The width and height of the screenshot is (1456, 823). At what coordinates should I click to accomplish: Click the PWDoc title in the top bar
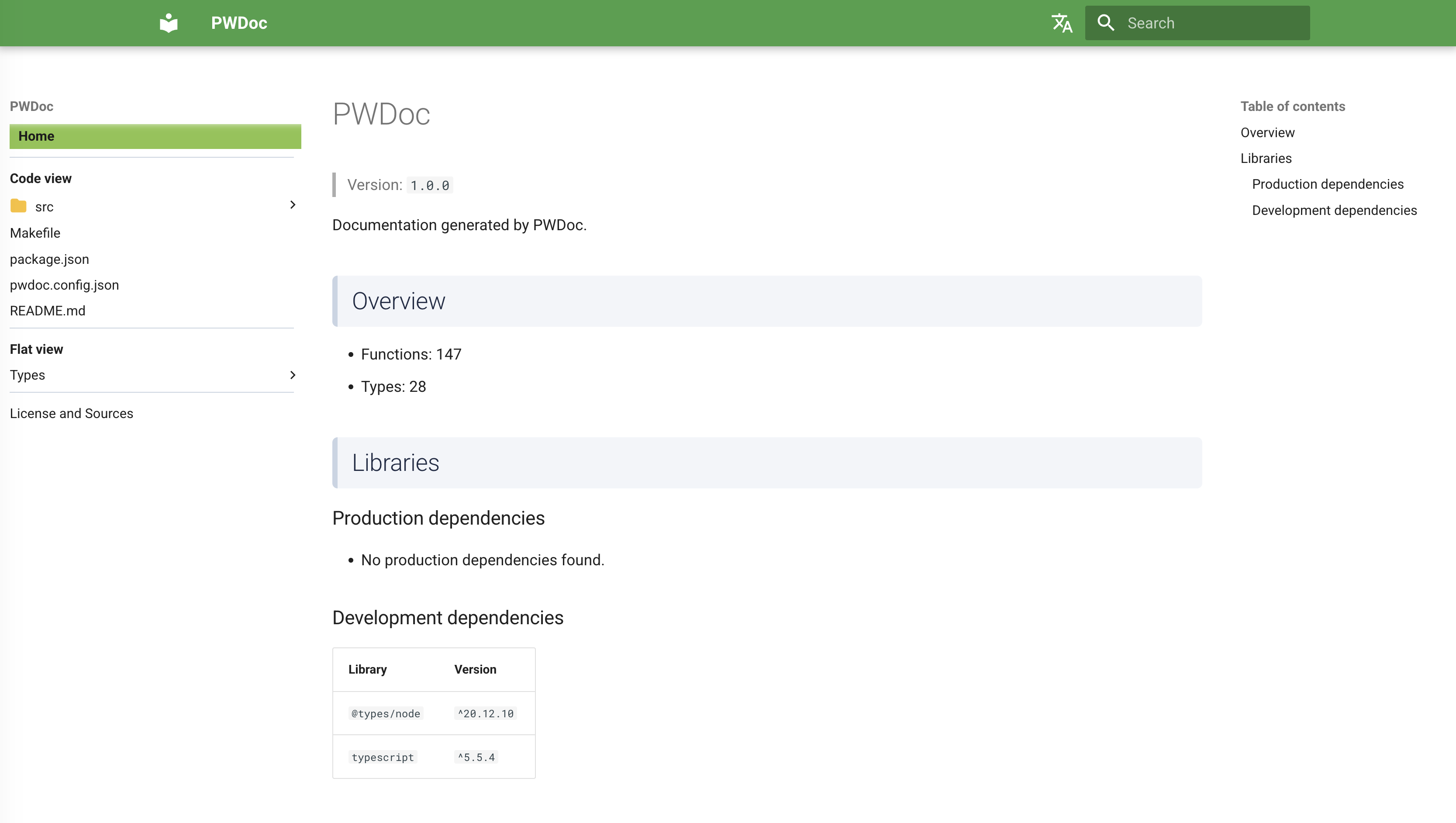pos(238,23)
